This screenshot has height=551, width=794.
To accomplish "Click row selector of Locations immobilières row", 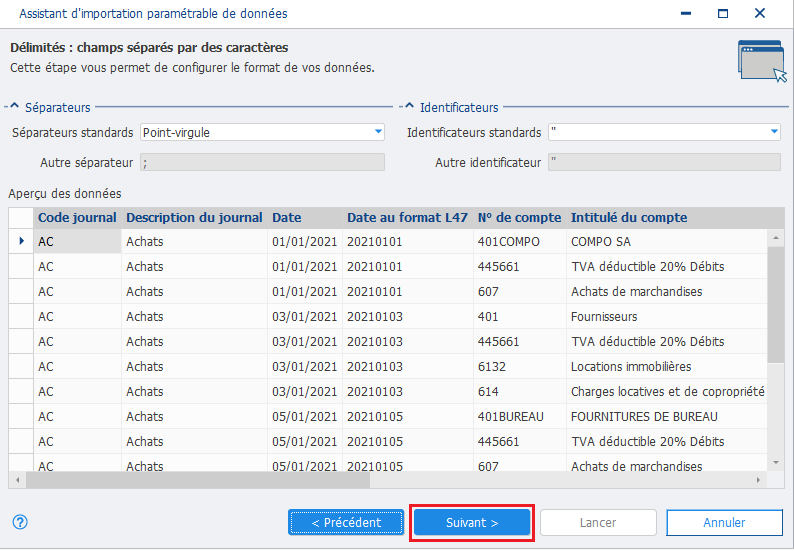I will coord(21,367).
